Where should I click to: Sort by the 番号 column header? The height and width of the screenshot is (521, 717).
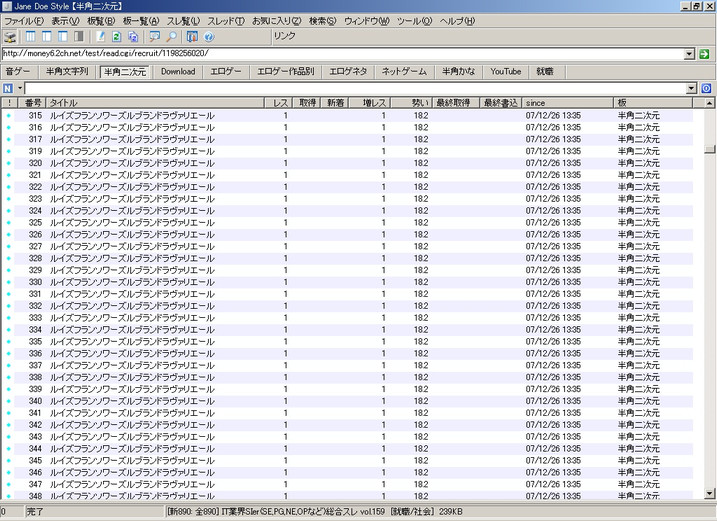pyautogui.click(x=30, y=103)
